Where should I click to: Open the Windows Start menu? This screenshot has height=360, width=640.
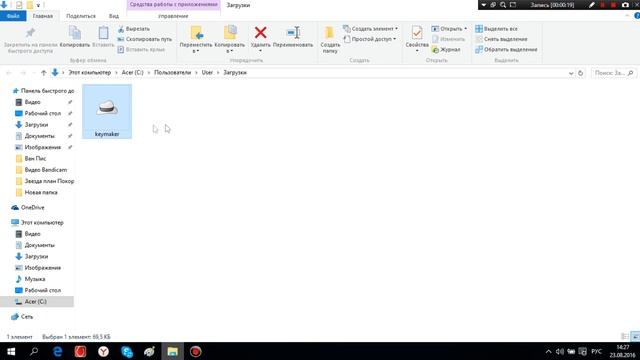click(11, 351)
